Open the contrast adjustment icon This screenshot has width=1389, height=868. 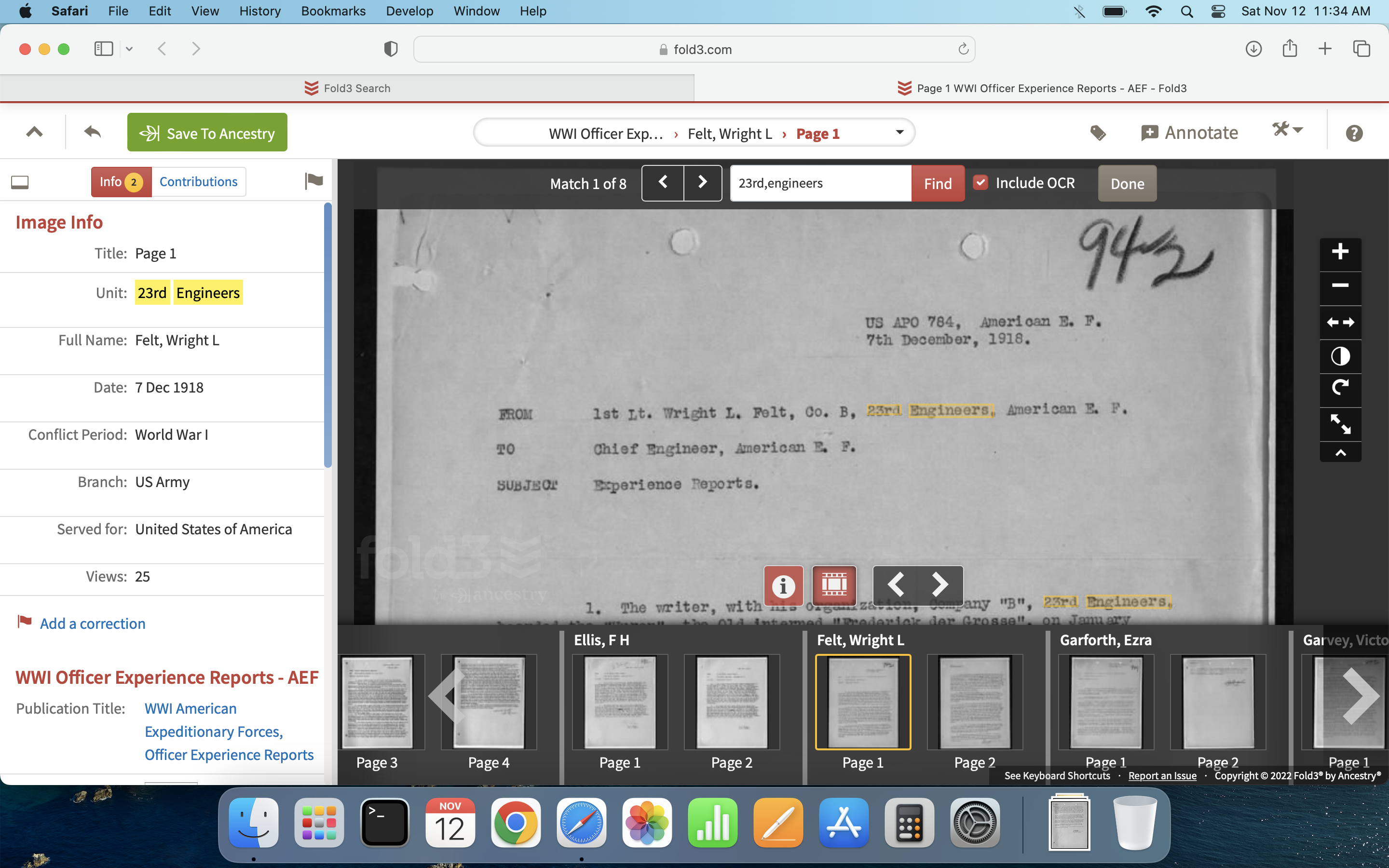[x=1340, y=356]
